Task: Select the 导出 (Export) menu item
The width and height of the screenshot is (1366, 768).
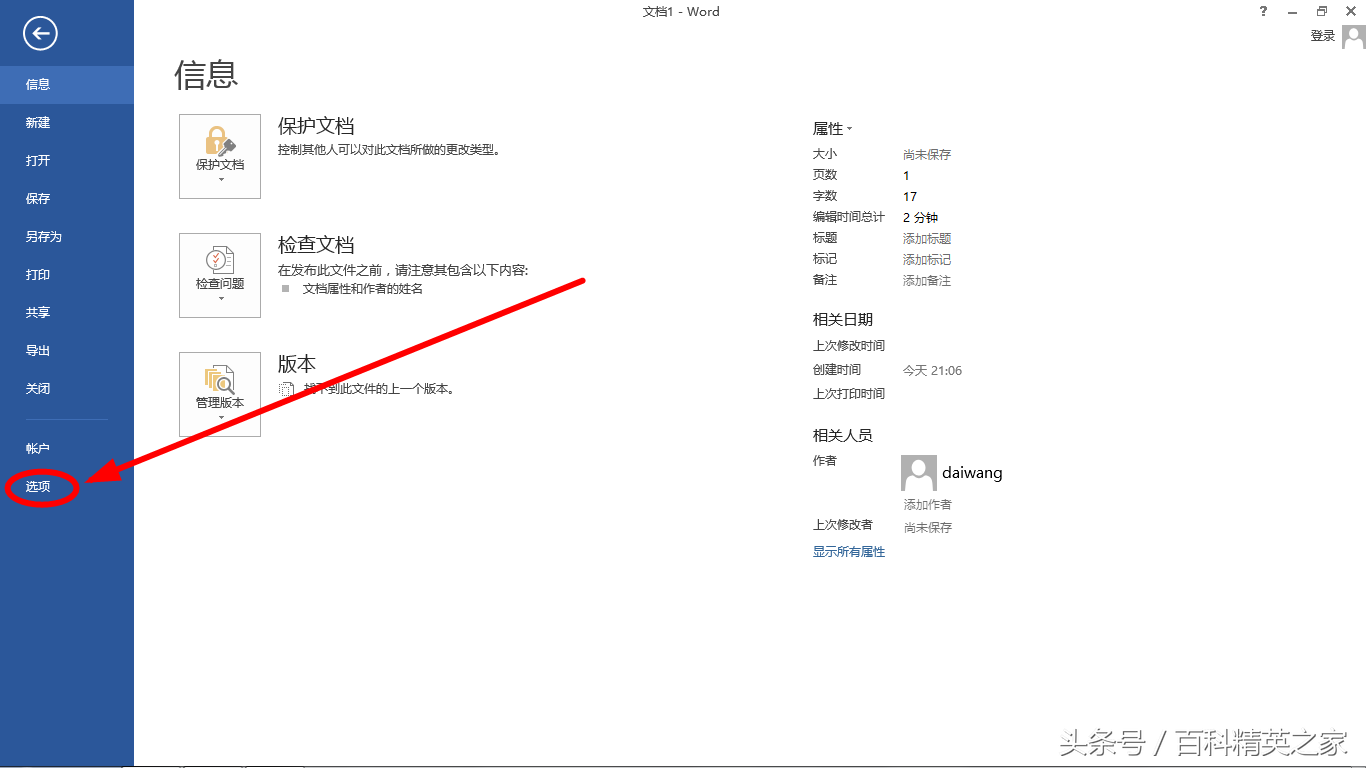Action: pyautogui.click(x=67, y=351)
